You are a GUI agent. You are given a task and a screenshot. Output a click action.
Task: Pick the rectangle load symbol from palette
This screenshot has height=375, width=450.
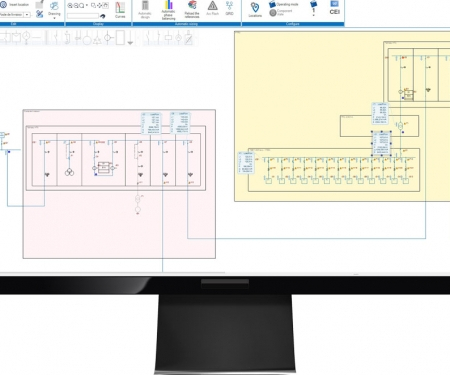[120, 38]
